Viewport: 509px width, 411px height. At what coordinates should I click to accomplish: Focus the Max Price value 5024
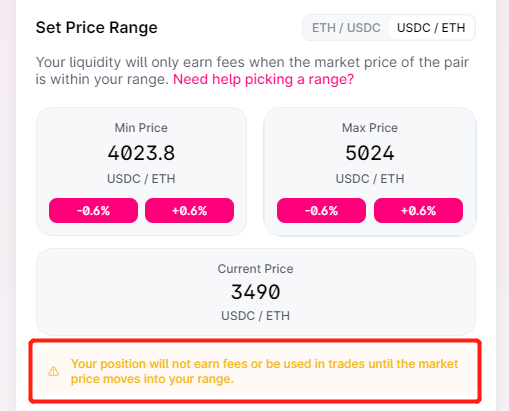(370, 153)
